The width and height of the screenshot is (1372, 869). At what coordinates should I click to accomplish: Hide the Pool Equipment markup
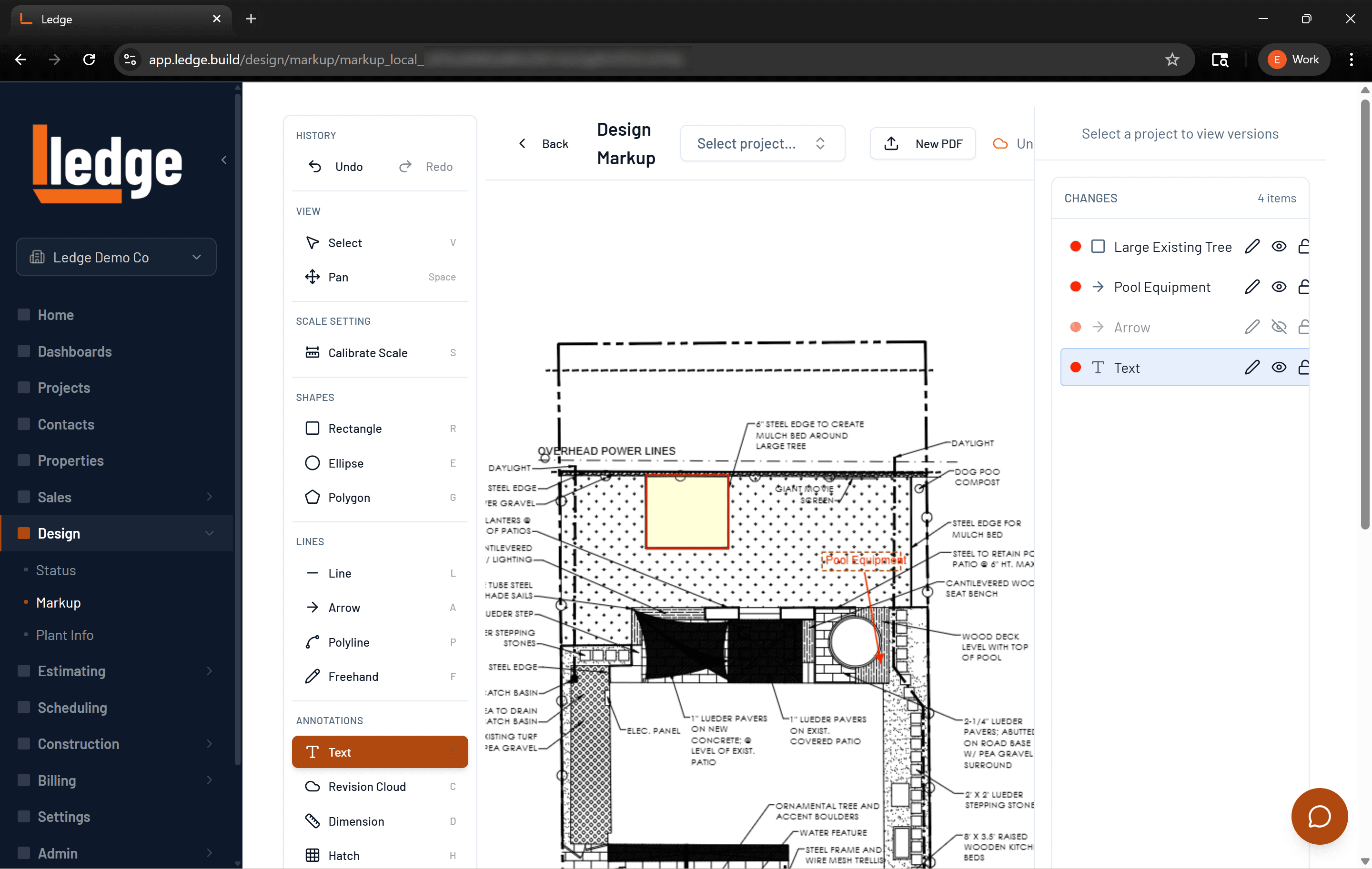(x=1279, y=287)
